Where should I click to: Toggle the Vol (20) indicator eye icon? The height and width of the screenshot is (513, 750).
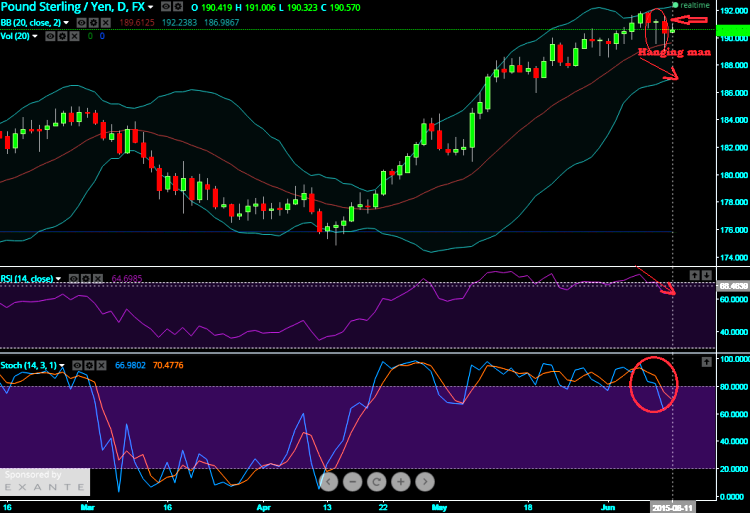coord(50,36)
